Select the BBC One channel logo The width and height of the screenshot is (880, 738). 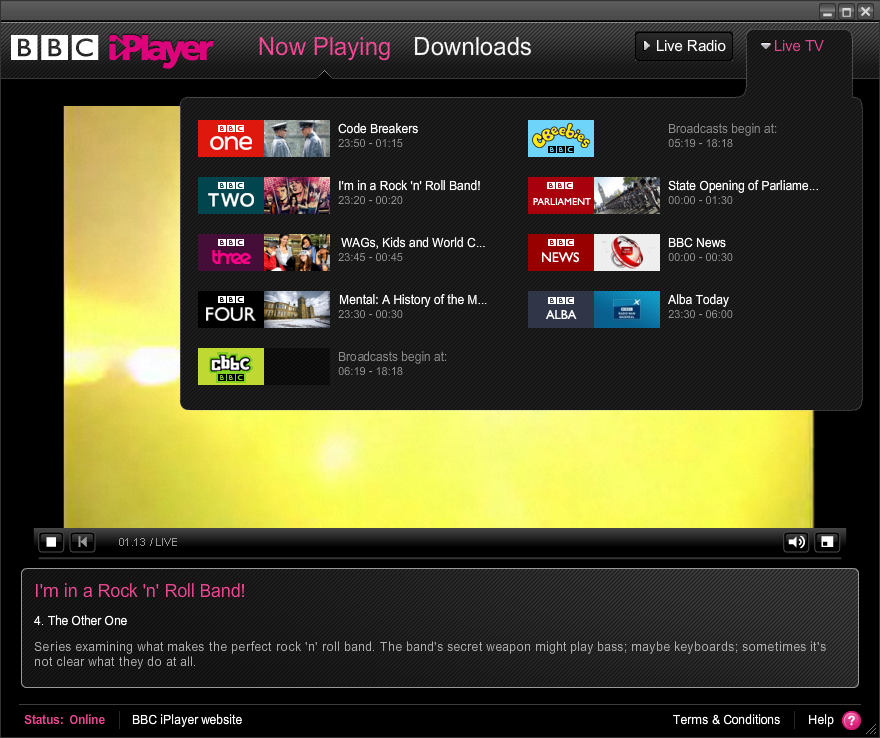pyautogui.click(x=230, y=139)
